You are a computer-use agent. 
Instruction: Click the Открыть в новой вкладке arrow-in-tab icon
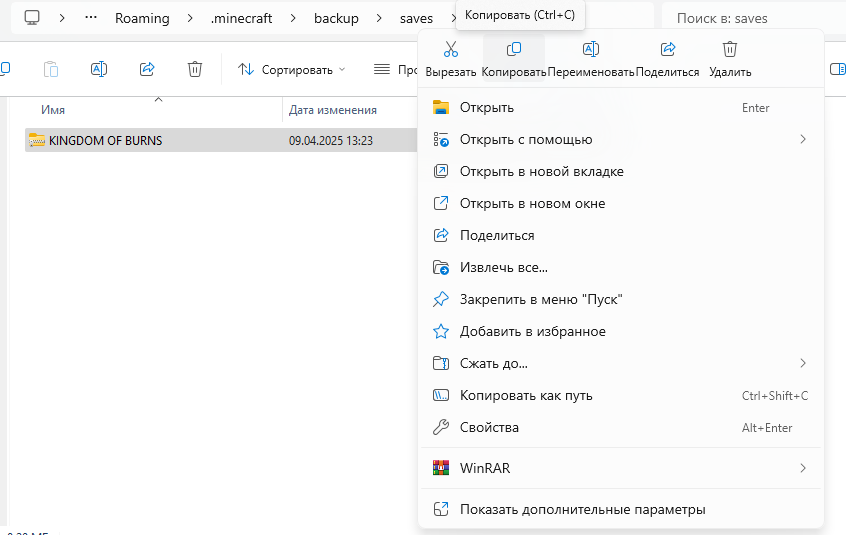click(x=441, y=172)
